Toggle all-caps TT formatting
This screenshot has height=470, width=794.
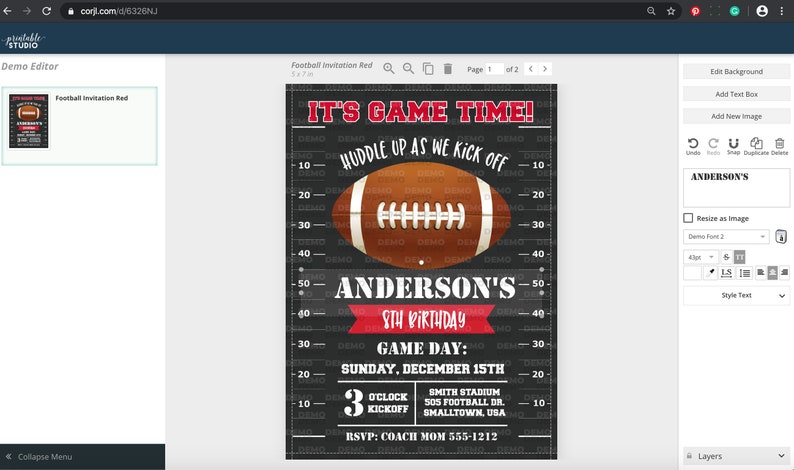coord(739,257)
